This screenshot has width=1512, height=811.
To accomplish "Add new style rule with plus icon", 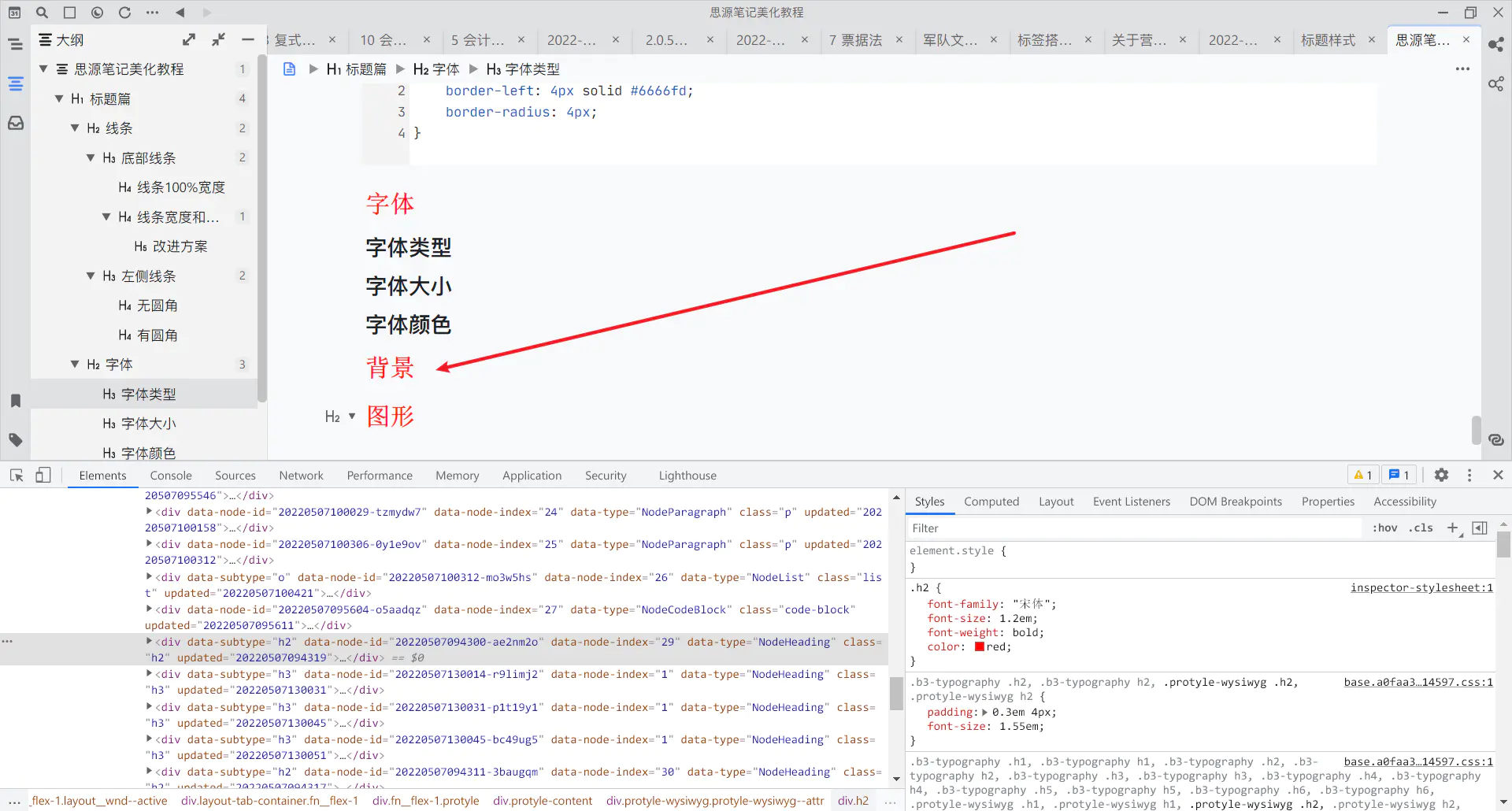I will click(1453, 528).
